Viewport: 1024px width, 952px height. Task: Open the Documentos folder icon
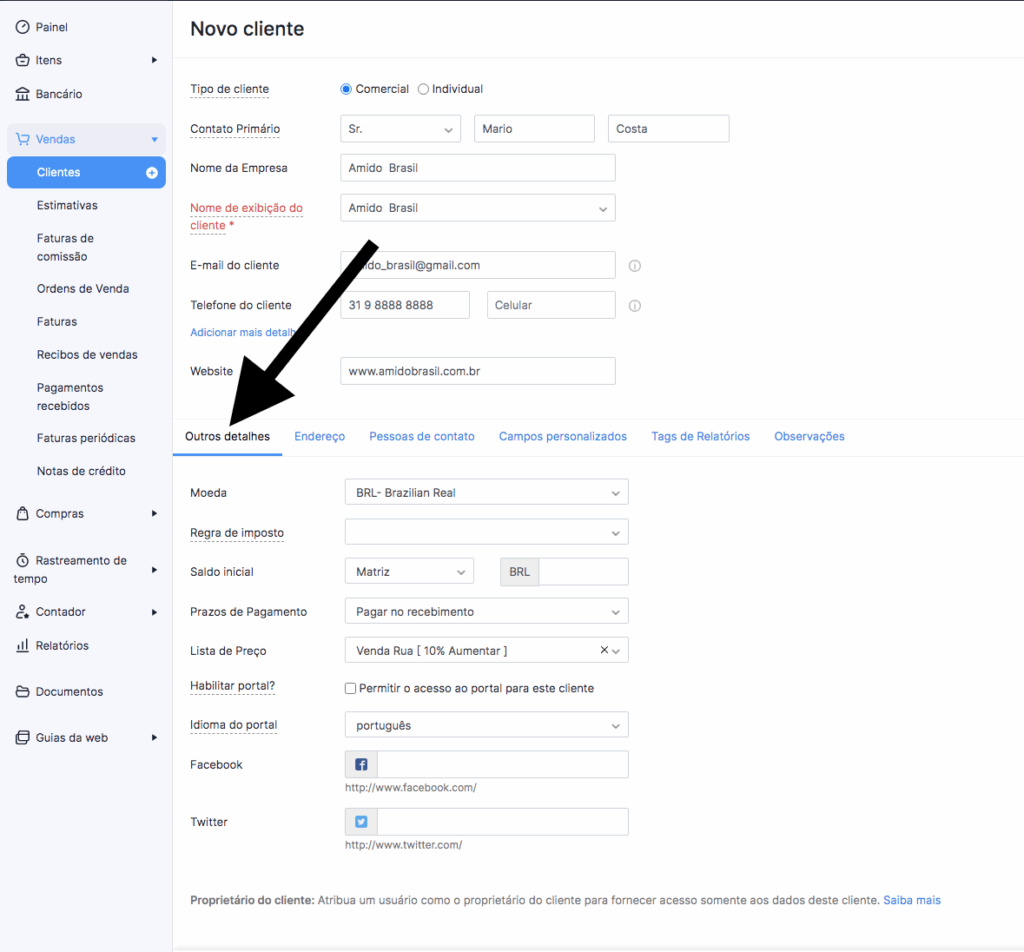22,691
